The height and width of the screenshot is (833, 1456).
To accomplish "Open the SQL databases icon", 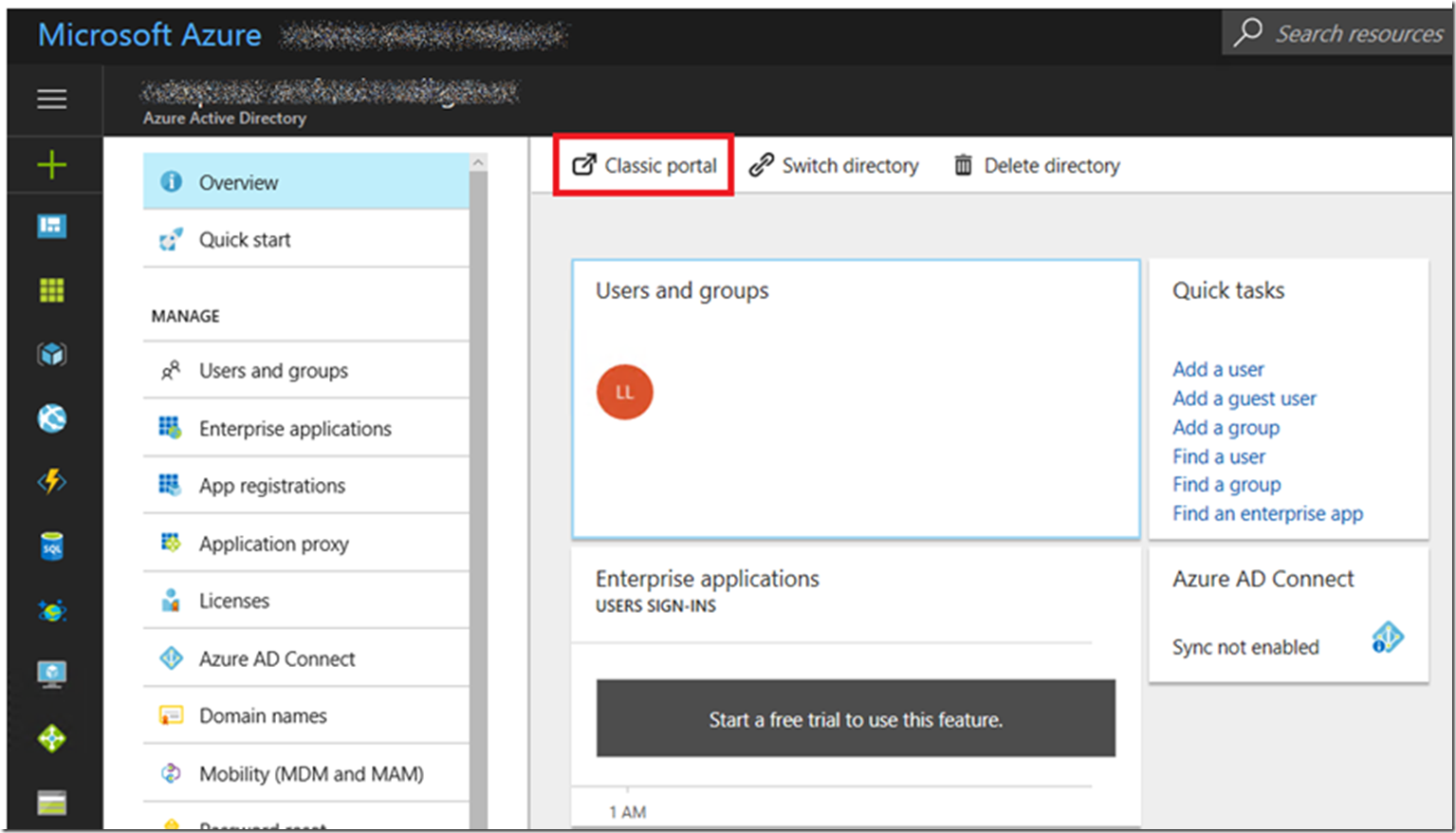I will coord(51,546).
